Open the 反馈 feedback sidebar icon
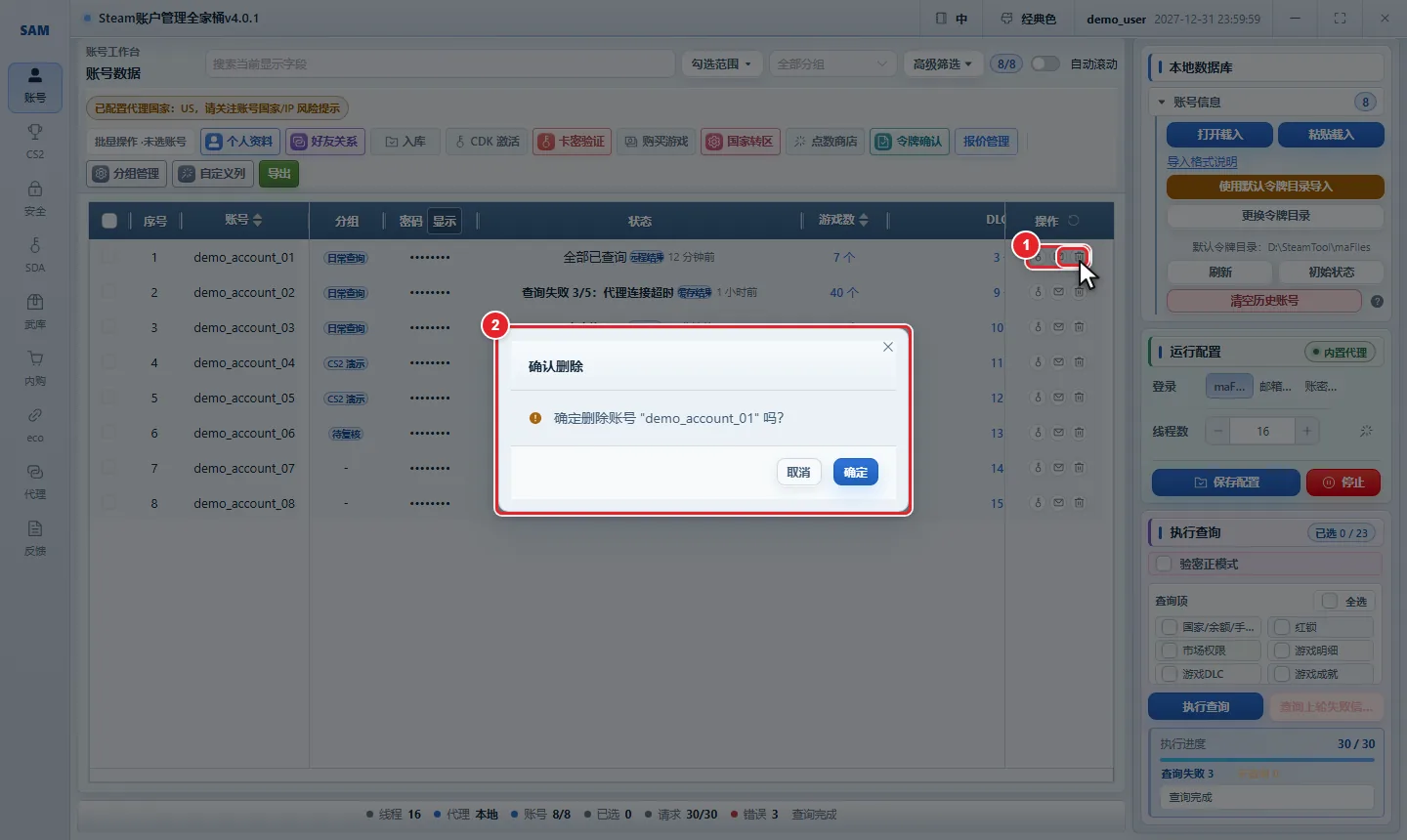Screen dimensions: 1407x840 pos(35,537)
